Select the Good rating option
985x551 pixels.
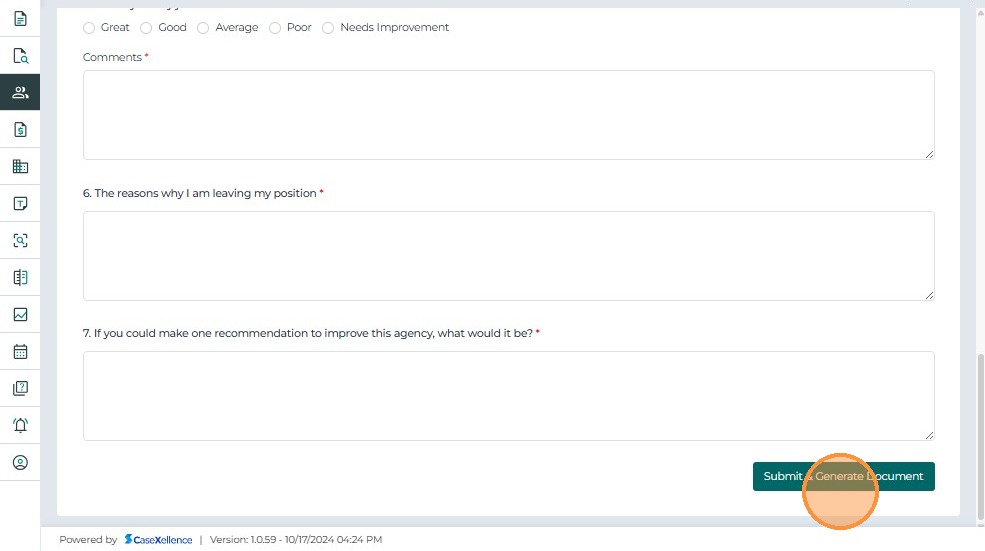(x=146, y=28)
